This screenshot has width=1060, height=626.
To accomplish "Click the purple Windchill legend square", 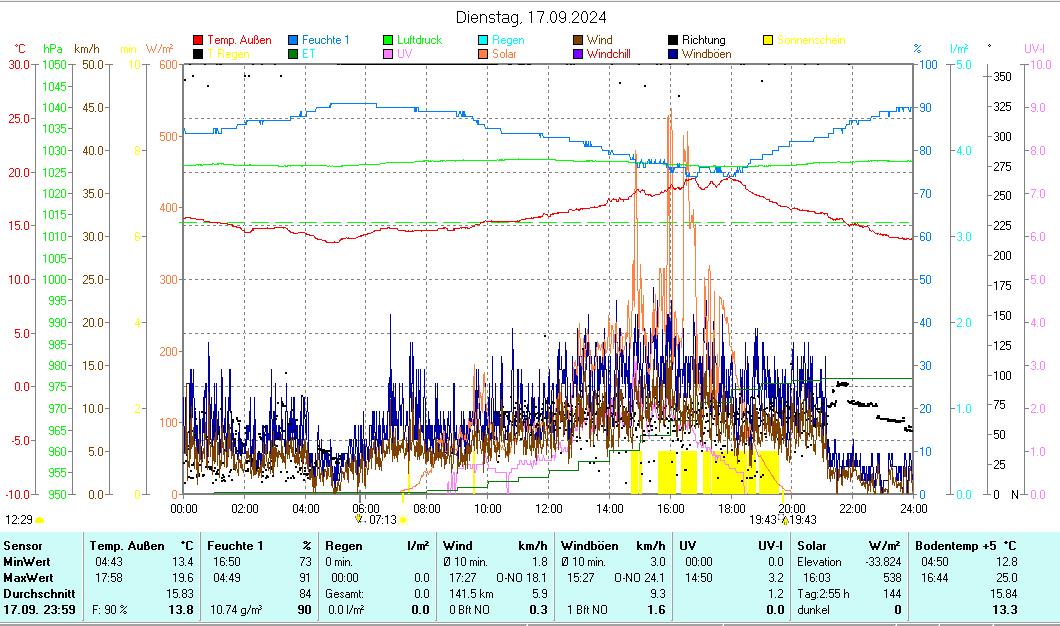I will point(578,54).
